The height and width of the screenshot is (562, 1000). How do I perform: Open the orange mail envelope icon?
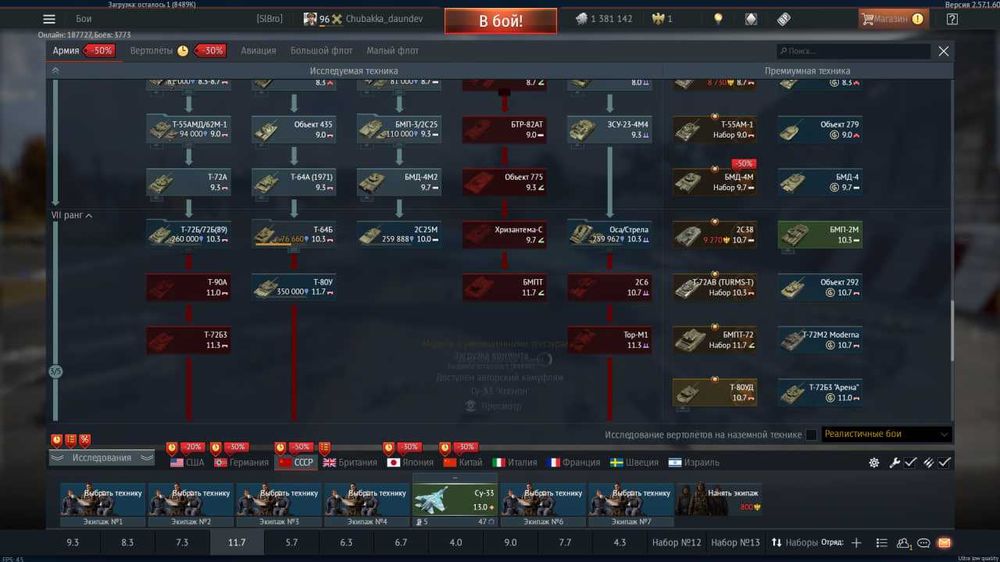945,543
